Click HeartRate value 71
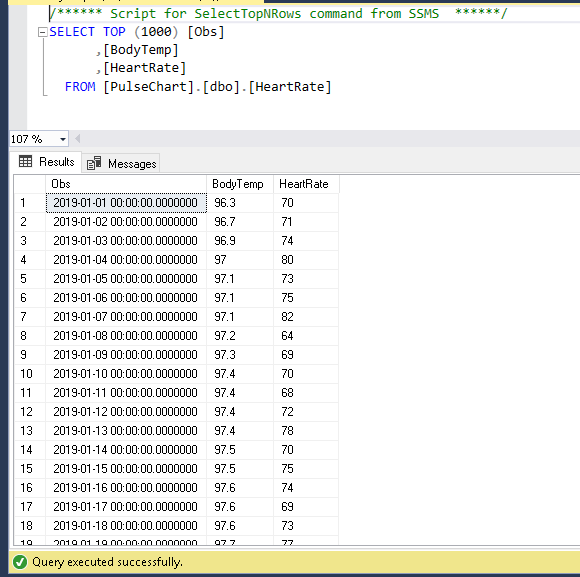 coord(306,222)
